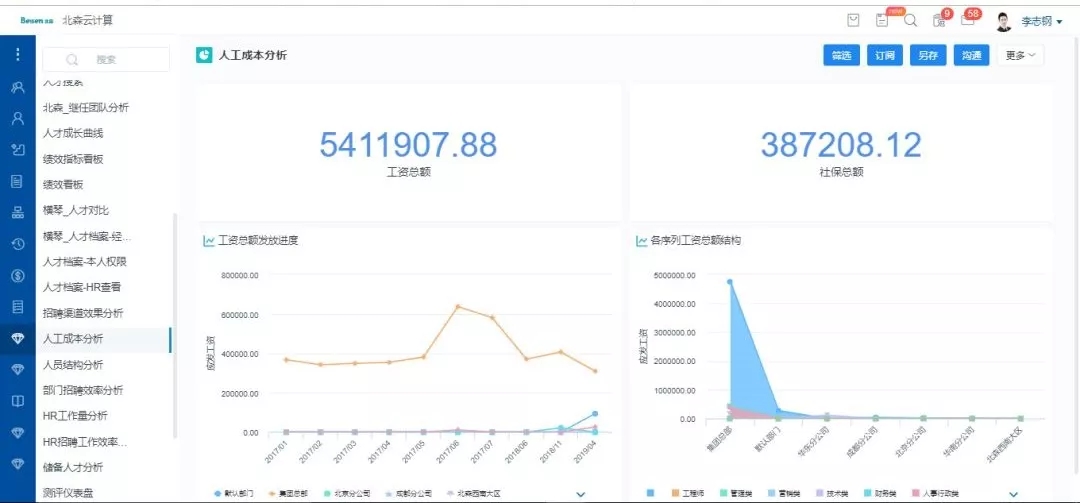Open 人才档案-本人权限 in the list

[85, 262]
